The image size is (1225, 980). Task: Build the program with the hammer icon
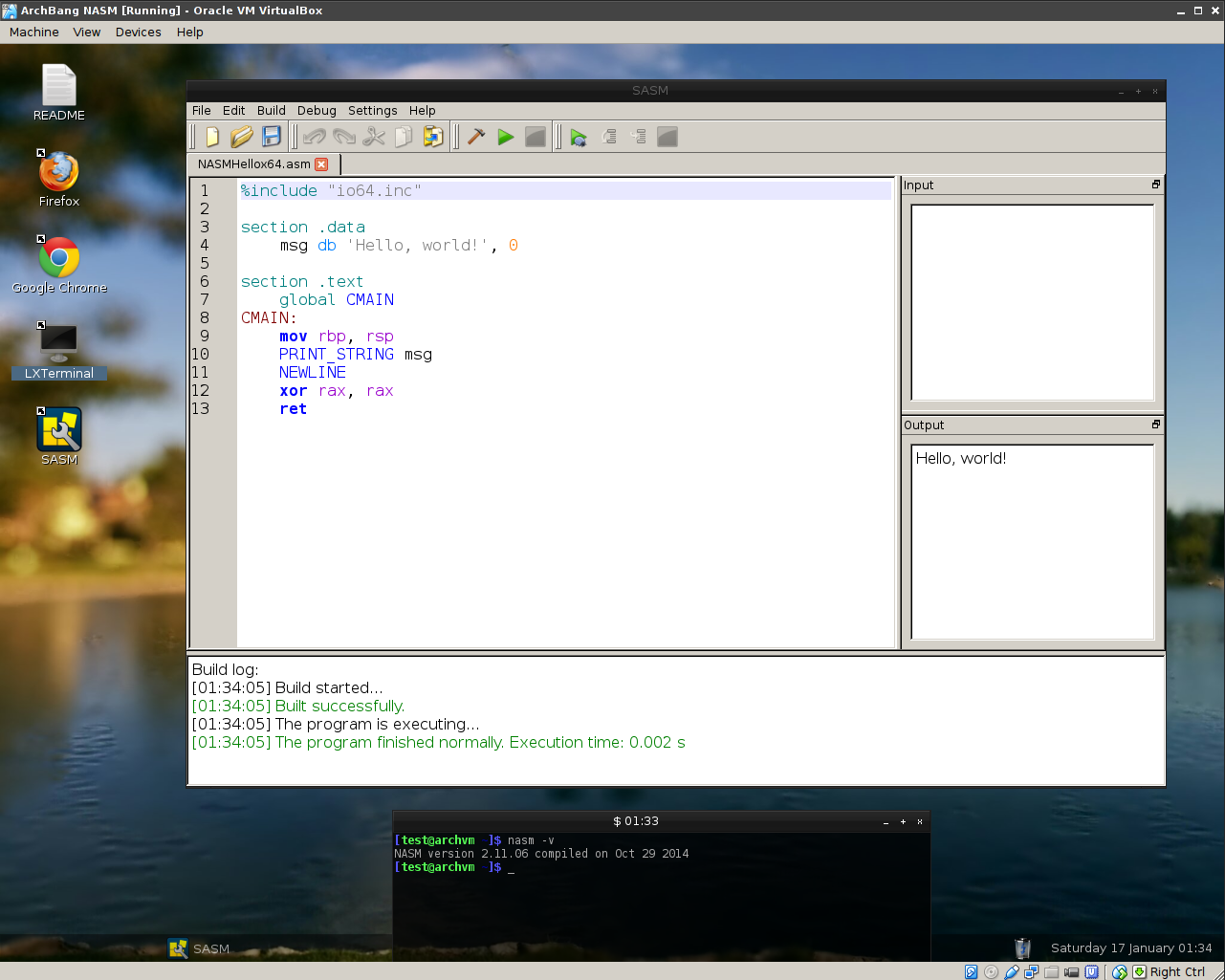475,137
